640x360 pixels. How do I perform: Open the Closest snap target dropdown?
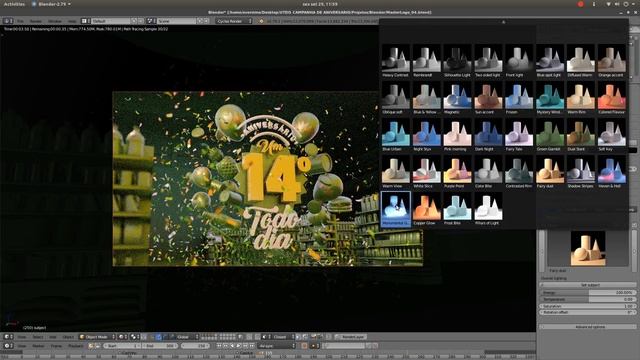pos(284,337)
